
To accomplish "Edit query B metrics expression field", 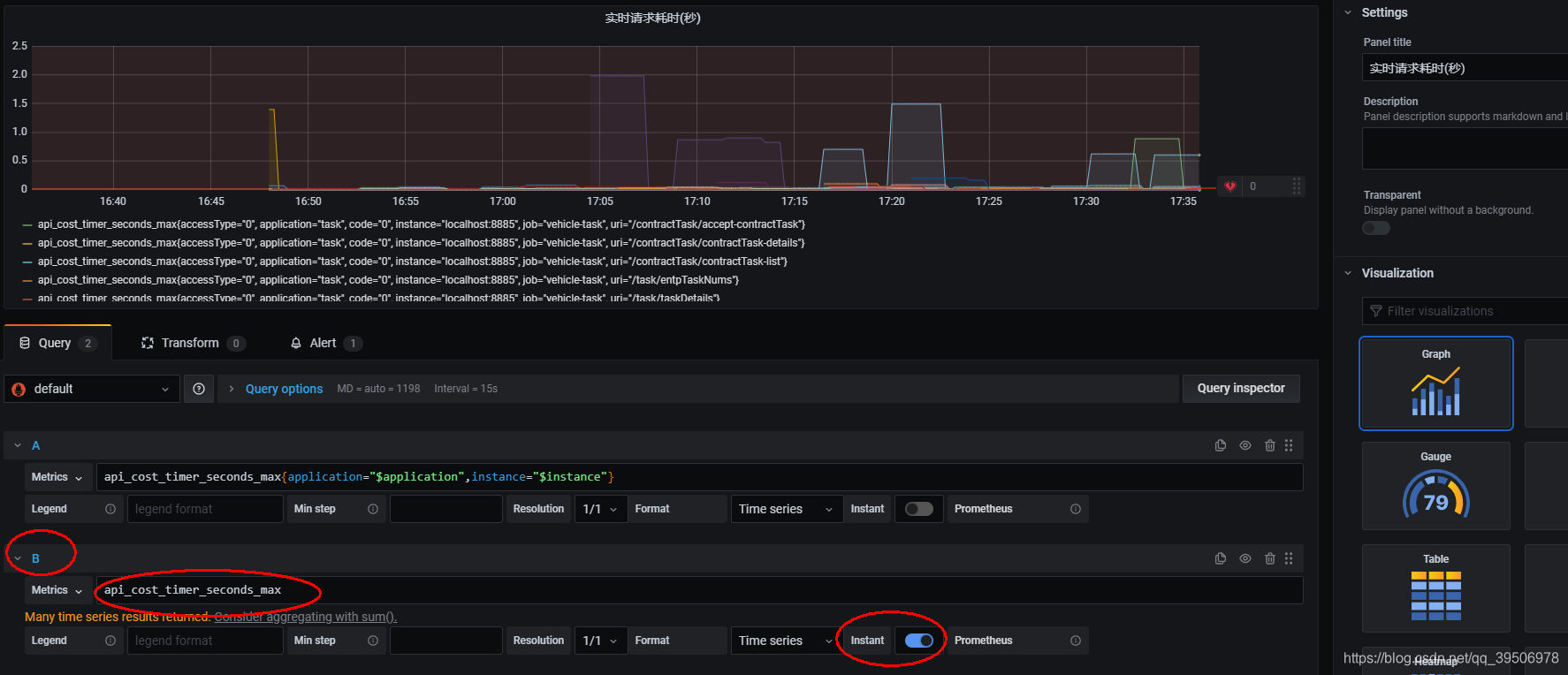I will coord(700,590).
